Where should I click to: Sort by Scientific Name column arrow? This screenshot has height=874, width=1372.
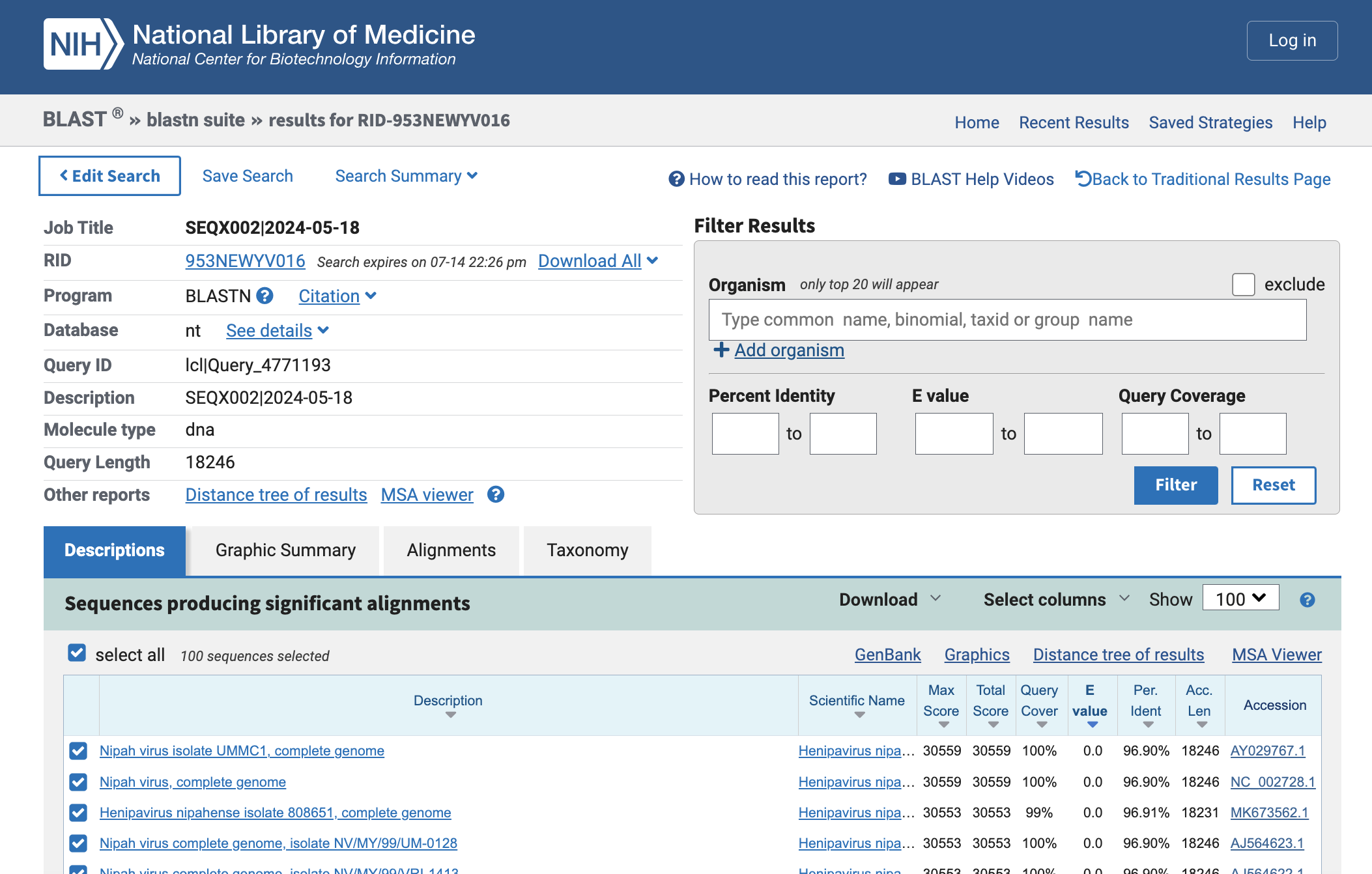[x=859, y=715]
